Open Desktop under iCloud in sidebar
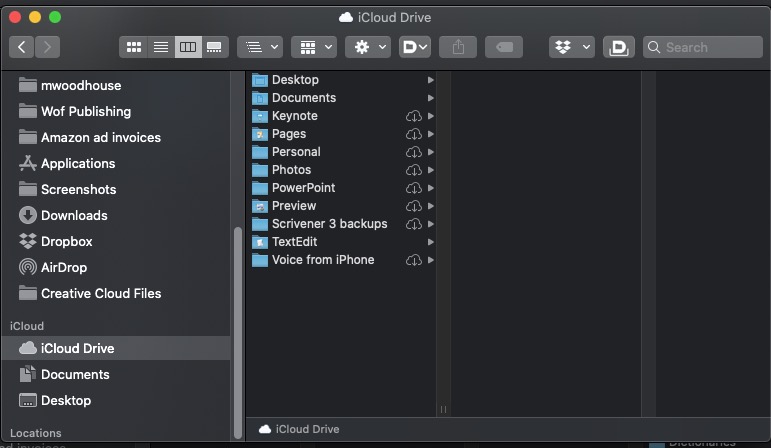 pyautogui.click(x=116, y=400)
